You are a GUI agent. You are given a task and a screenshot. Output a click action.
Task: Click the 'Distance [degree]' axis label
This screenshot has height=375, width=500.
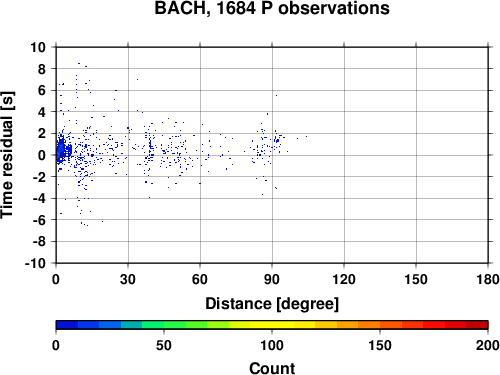click(272, 304)
